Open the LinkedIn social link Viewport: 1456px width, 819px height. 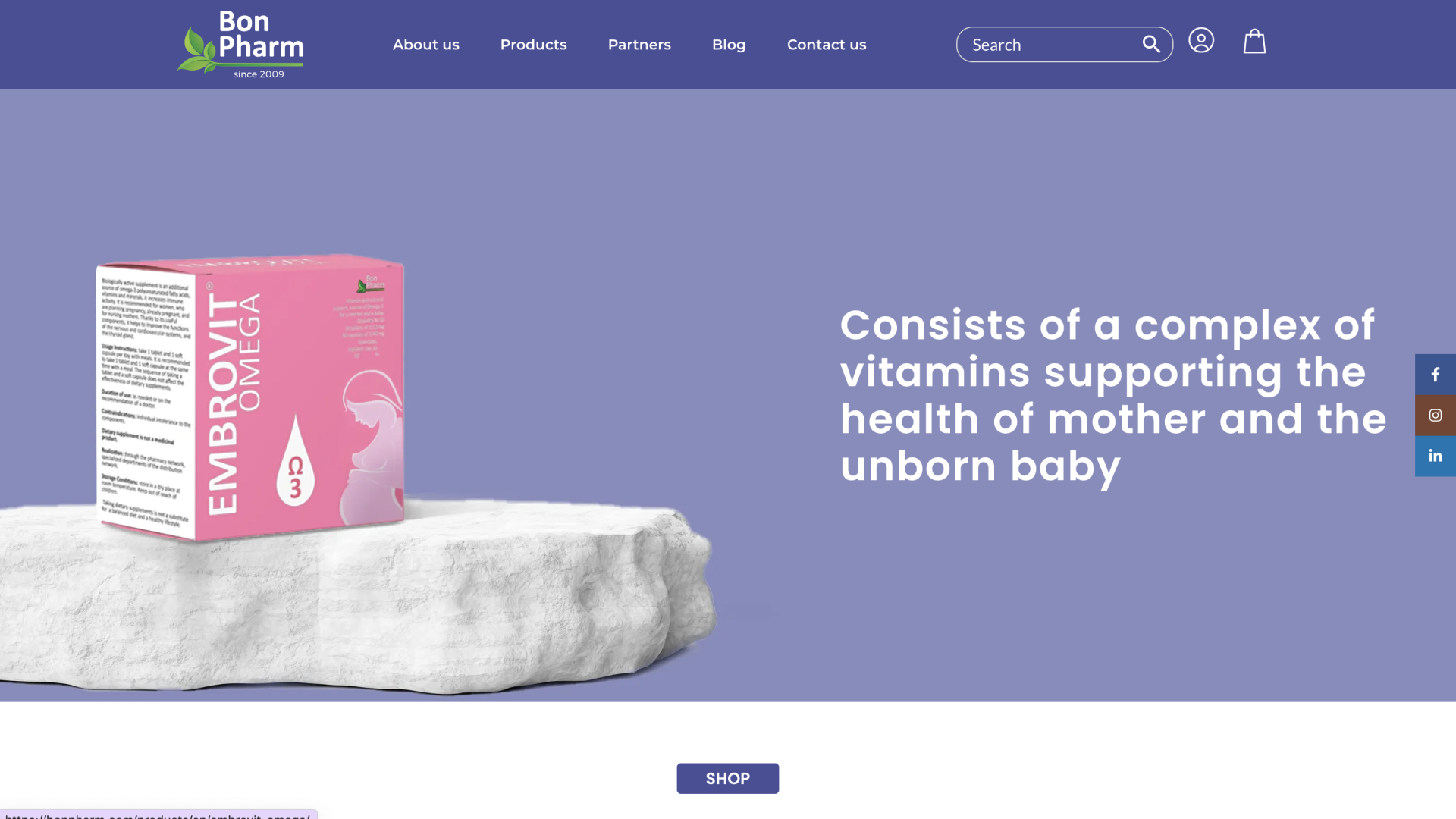tap(1436, 457)
